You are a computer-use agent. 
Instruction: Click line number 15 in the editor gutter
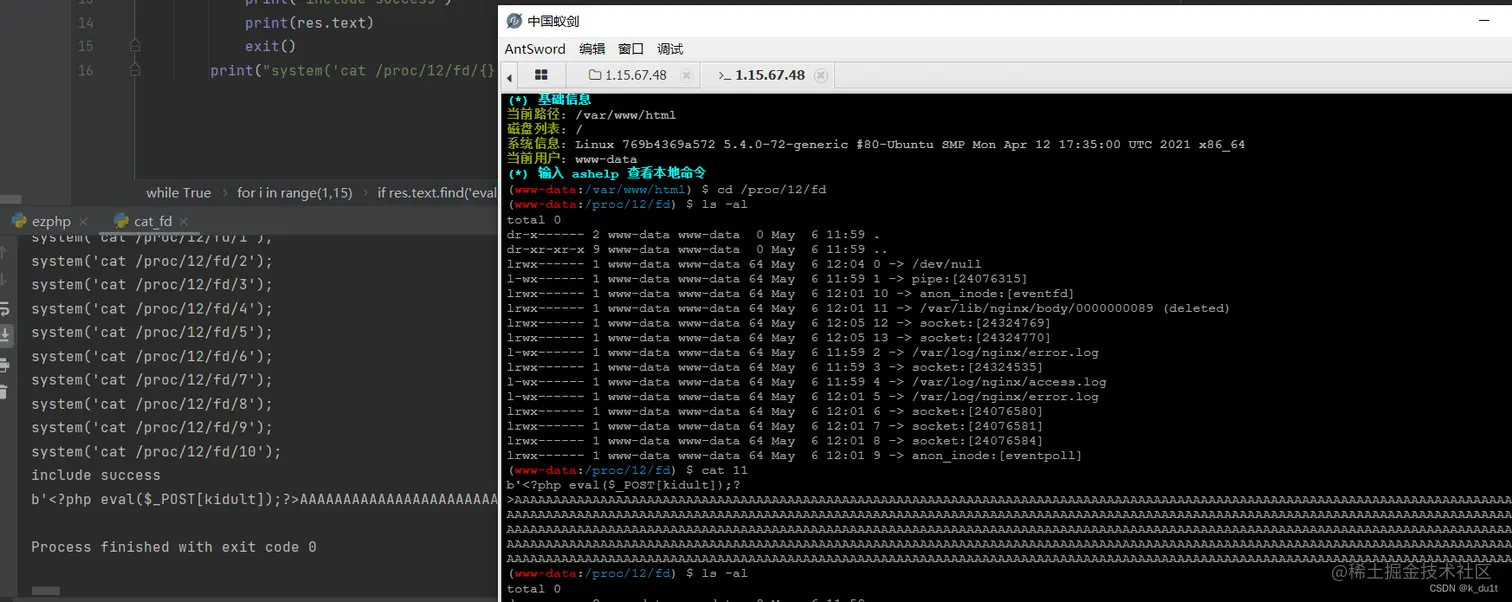click(85, 46)
